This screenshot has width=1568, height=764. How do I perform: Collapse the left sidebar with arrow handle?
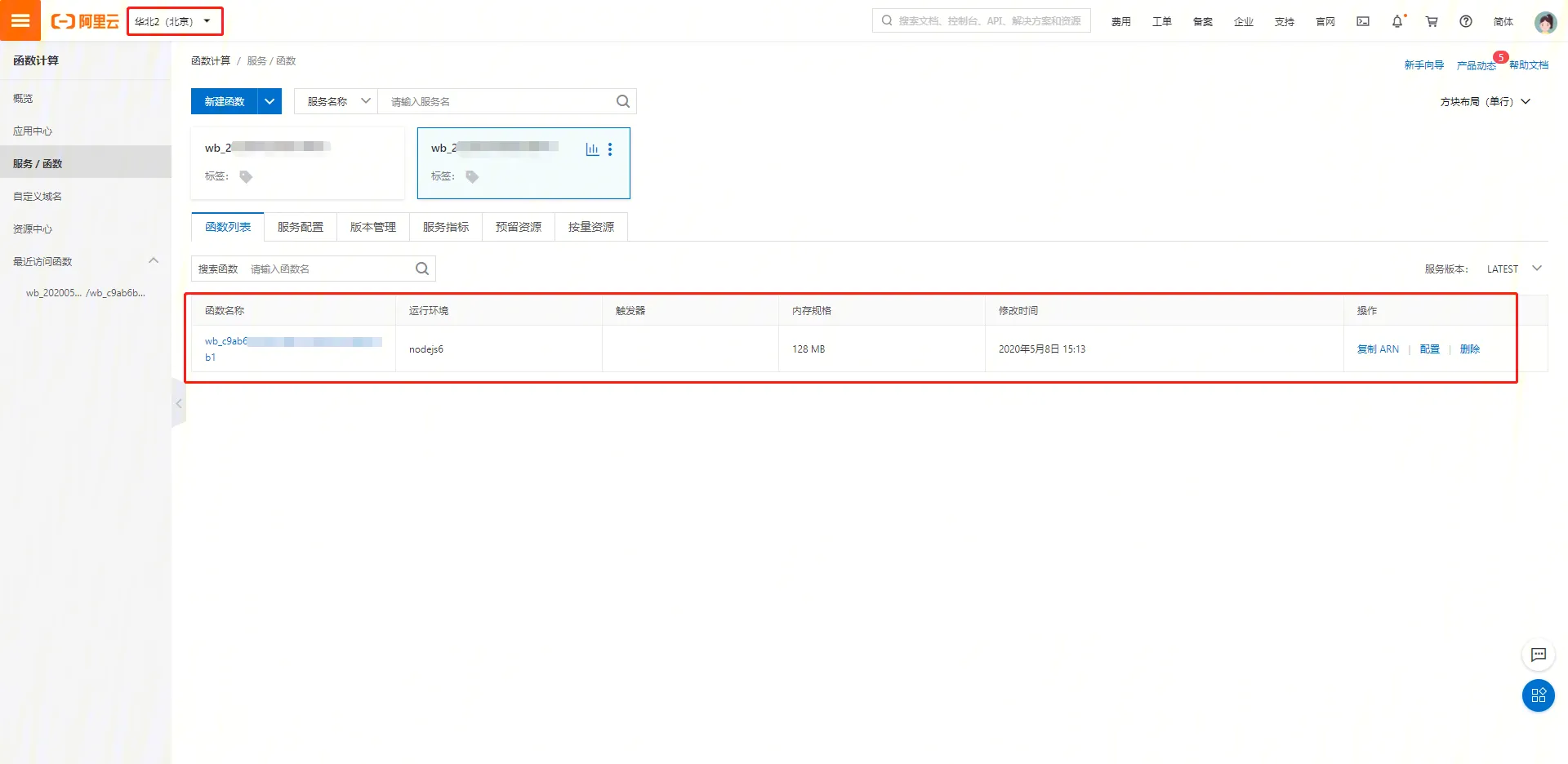178,403
